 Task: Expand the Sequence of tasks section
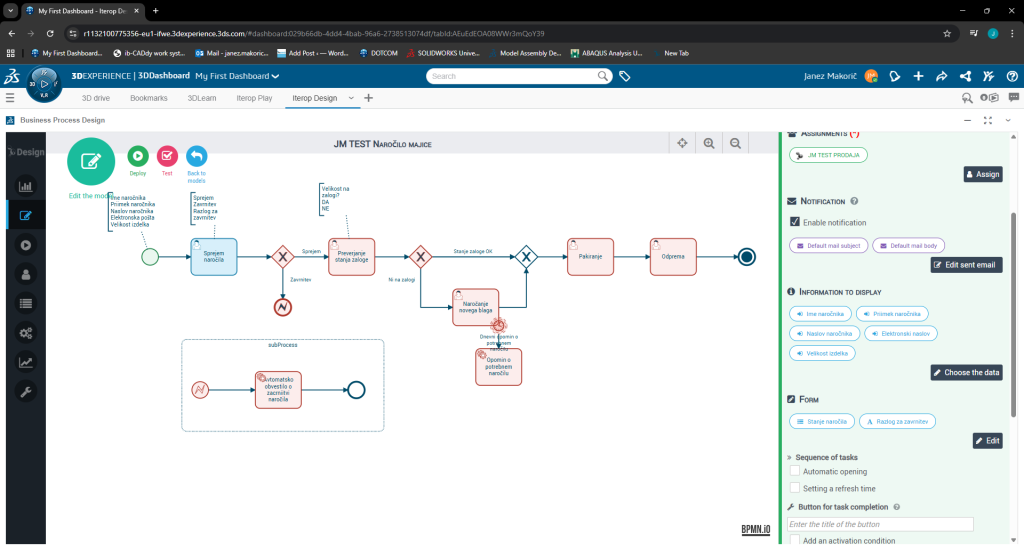[790, 457]
